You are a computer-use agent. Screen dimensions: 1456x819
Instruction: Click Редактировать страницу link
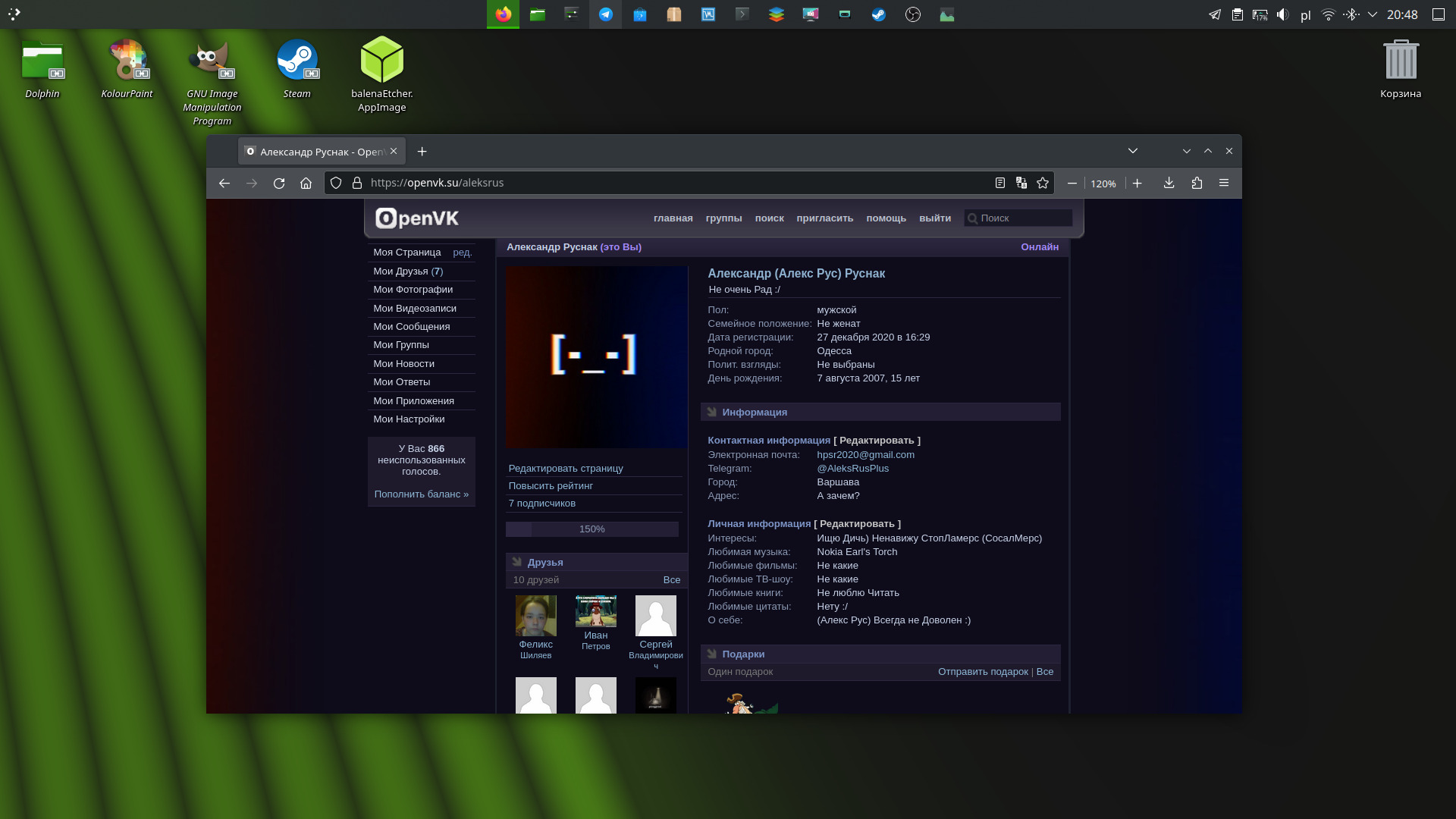pyautogui.click(x=566, y=469)
